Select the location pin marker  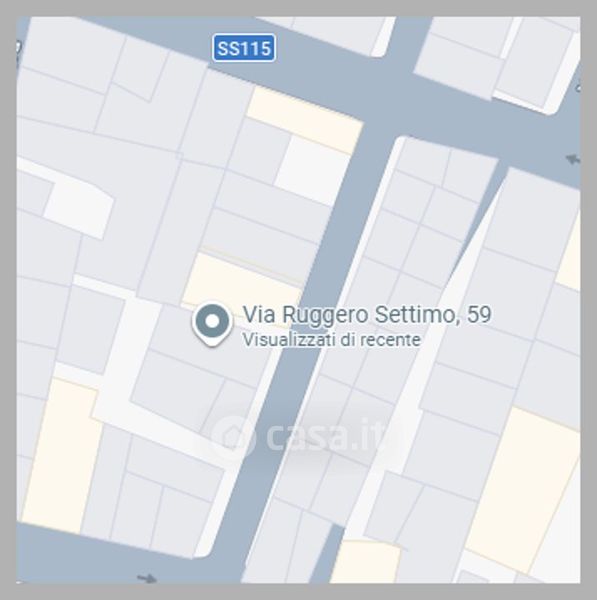click(212, 325)
